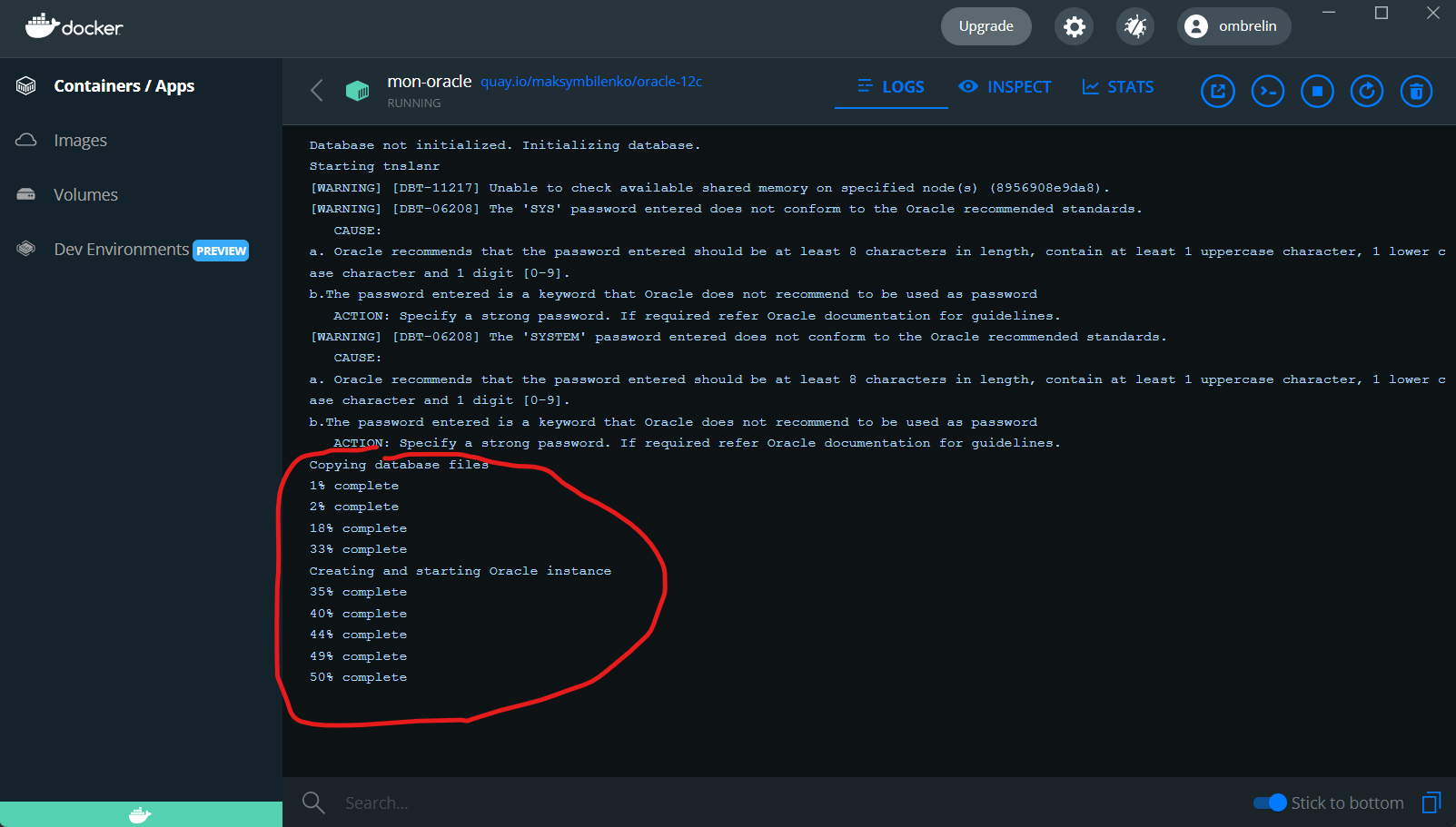Image resolution: width=1456 pixels, height=827 pixels.
Task: Click the Volumes drive sidebar icon
Action: [26, 194]
